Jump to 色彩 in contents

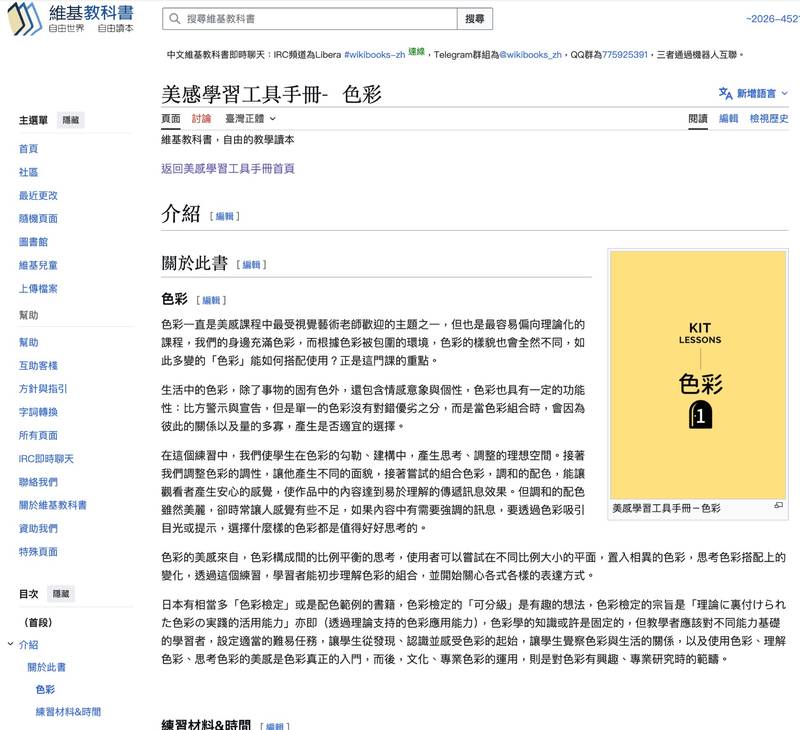coord(45,690)
